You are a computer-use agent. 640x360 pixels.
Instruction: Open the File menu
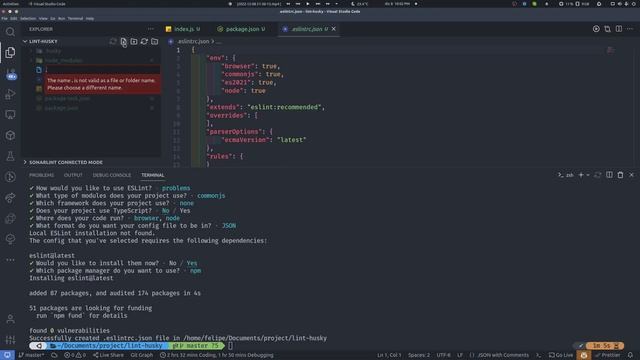(x=4, y=18)
